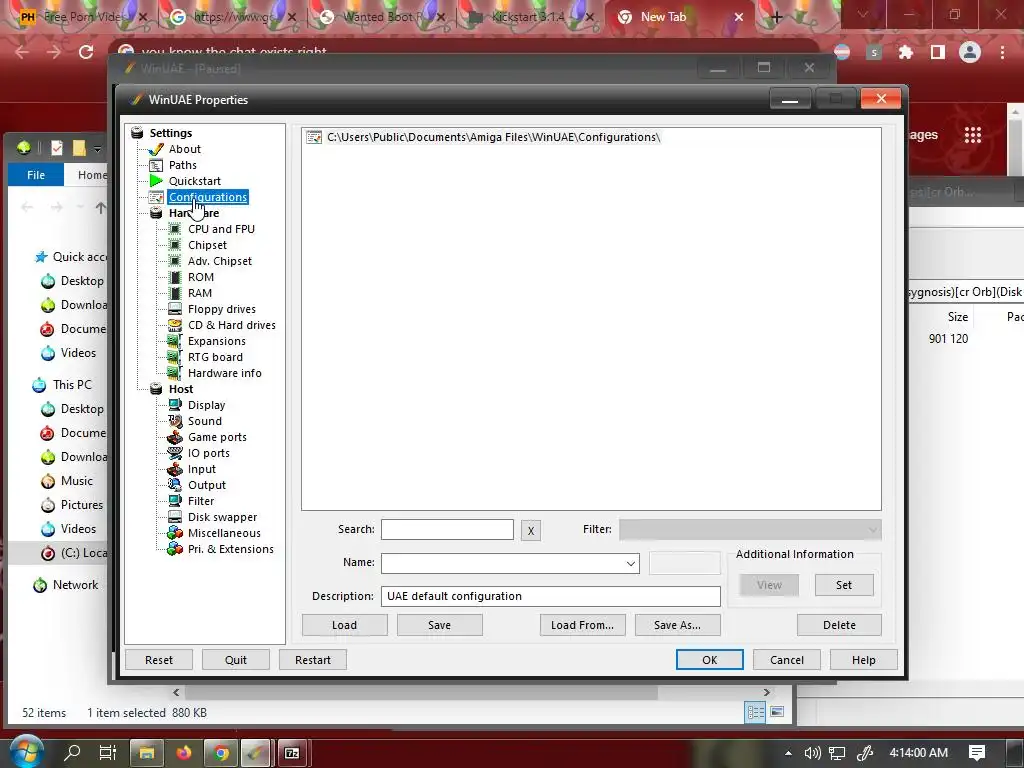Click the Delete button
1024x768 pixels.
click(839, 625)
